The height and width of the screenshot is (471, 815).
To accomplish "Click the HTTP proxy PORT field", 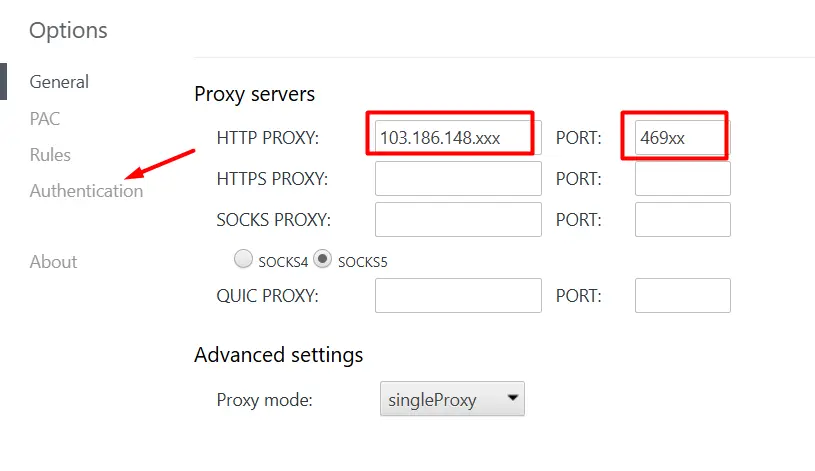I will tap(682, 138).
